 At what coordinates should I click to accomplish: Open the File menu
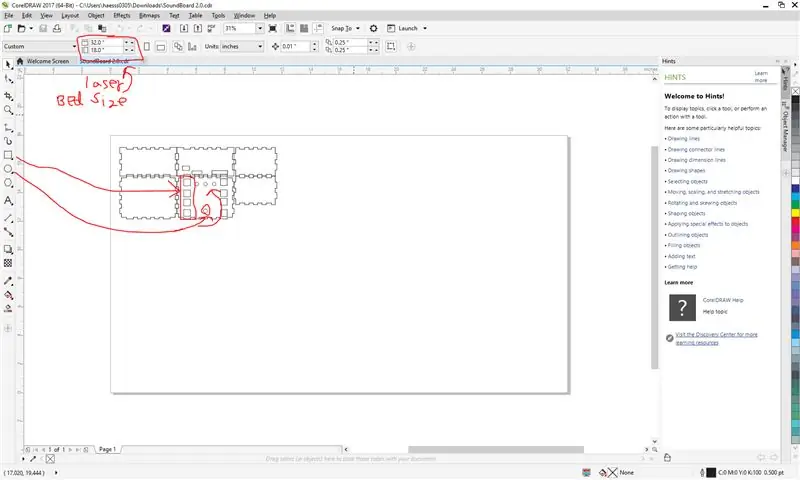(9, 16)
